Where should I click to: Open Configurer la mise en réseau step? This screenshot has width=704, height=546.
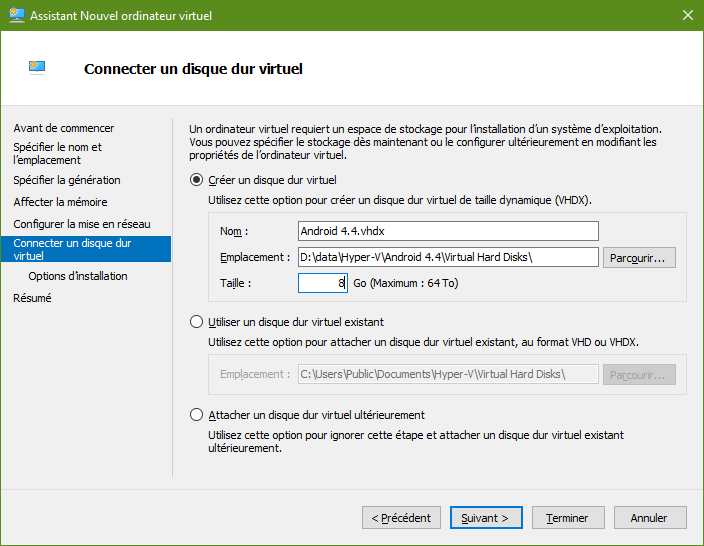click(x=82, y=224)
